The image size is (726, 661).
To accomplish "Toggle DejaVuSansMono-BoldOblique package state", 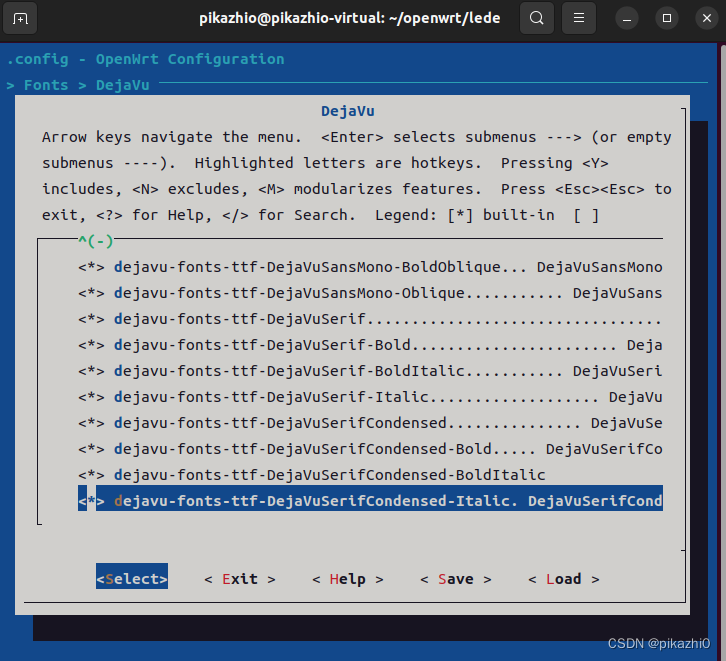I will click(91, 267).
